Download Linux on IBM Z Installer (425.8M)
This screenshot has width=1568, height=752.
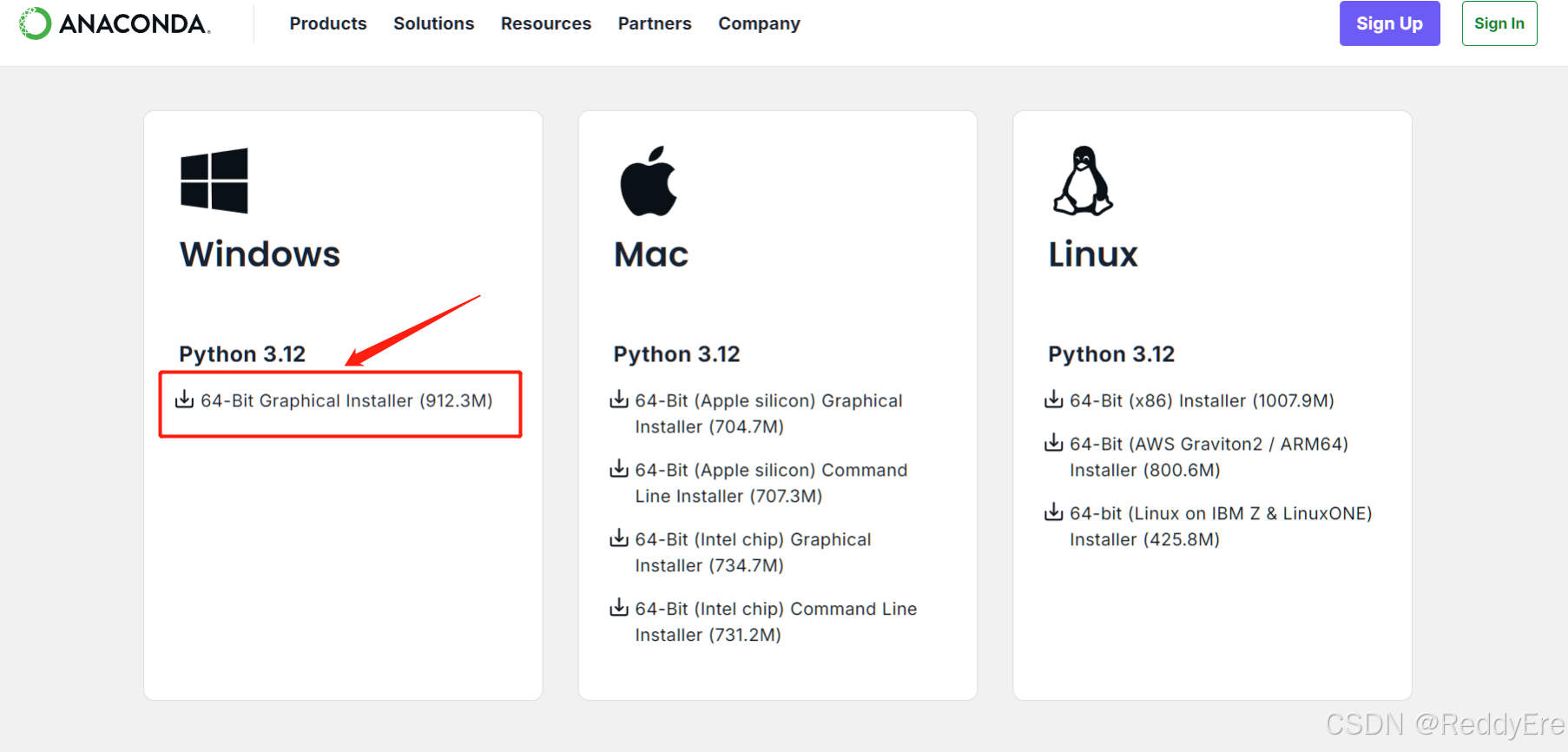click(1221, 526)
